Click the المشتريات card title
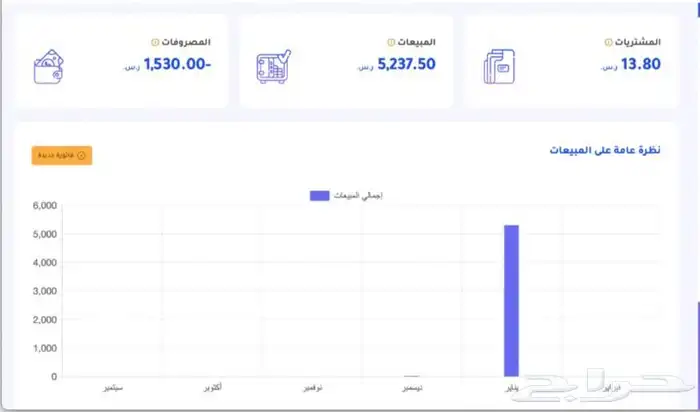This screenshot has width=700, height=412. (638, 42)
